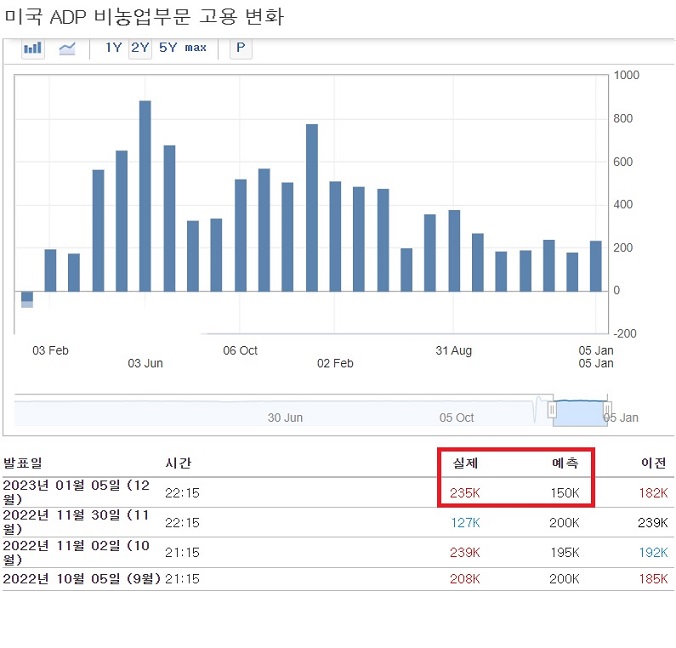Image resolution: width=676 pixels, height=648 pixels.
Task: Click the previous value 192K
Action: (x=654, y=553)
